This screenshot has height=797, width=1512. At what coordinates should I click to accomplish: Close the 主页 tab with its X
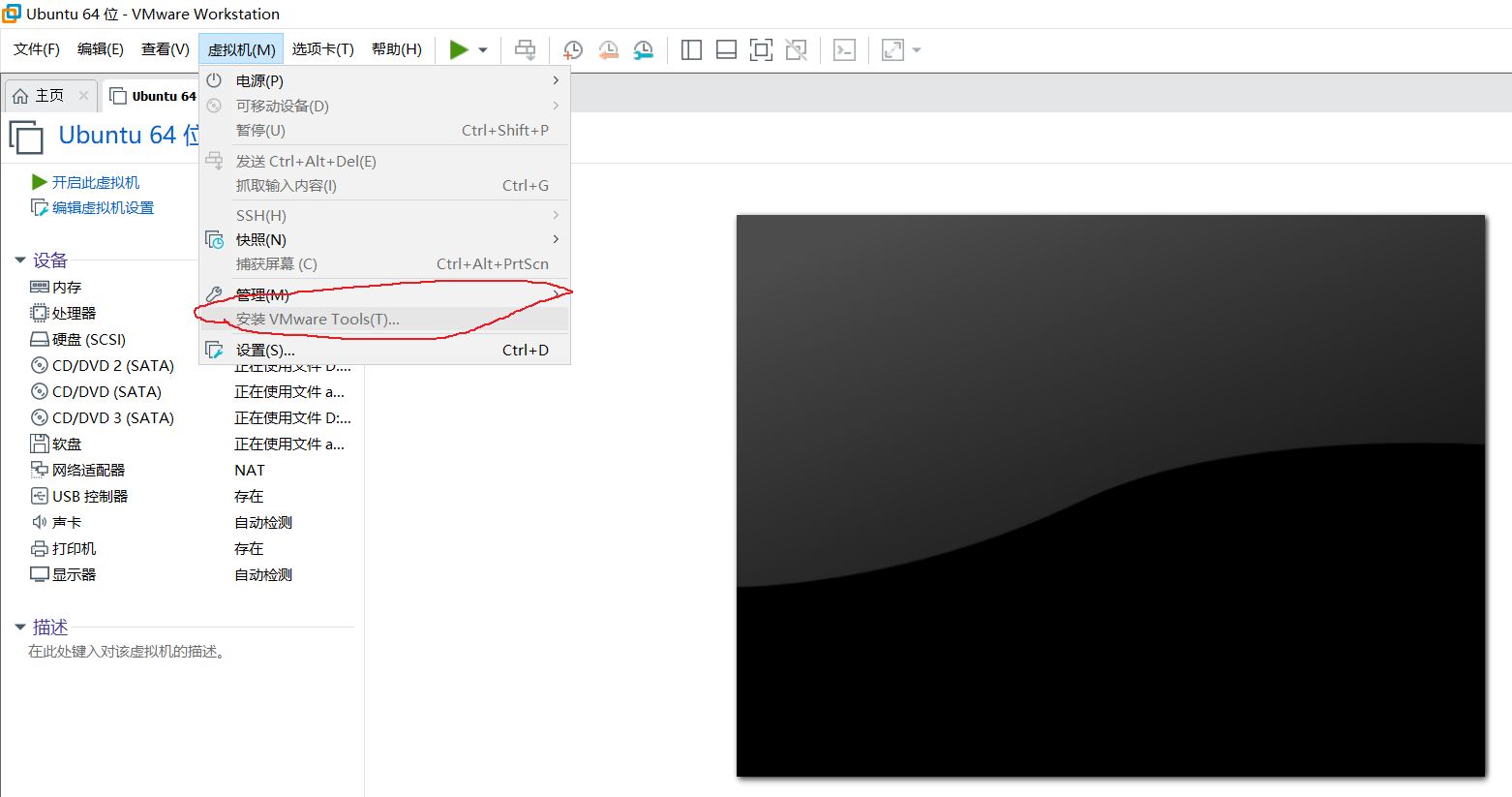tap(83, 95)
